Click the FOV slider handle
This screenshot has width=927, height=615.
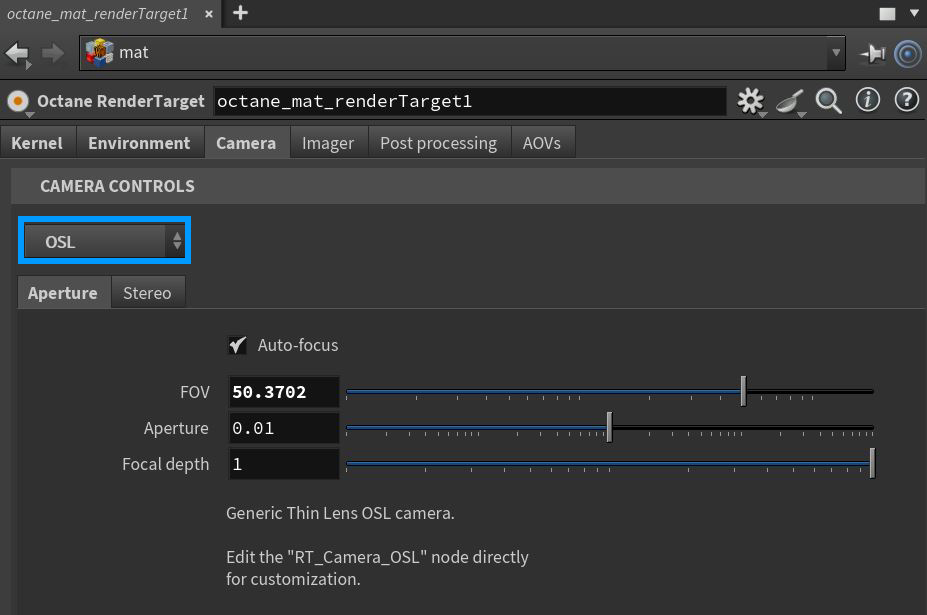pyautogui.click(x=743, y=391)
